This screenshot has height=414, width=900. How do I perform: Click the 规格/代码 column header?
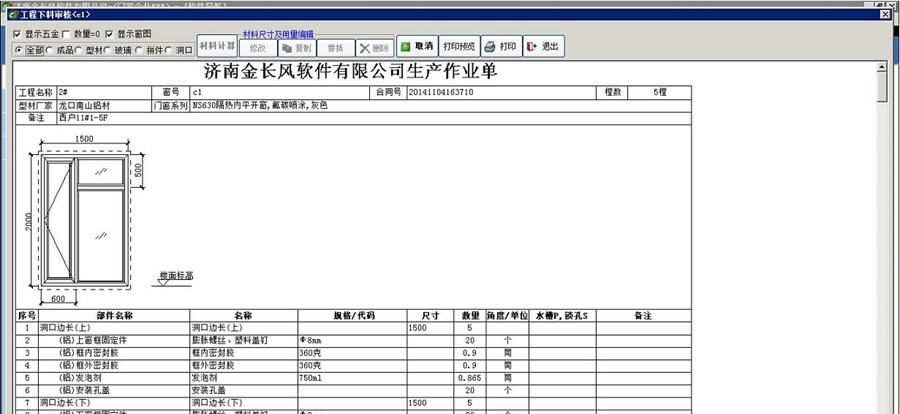(x=352, y=316)
